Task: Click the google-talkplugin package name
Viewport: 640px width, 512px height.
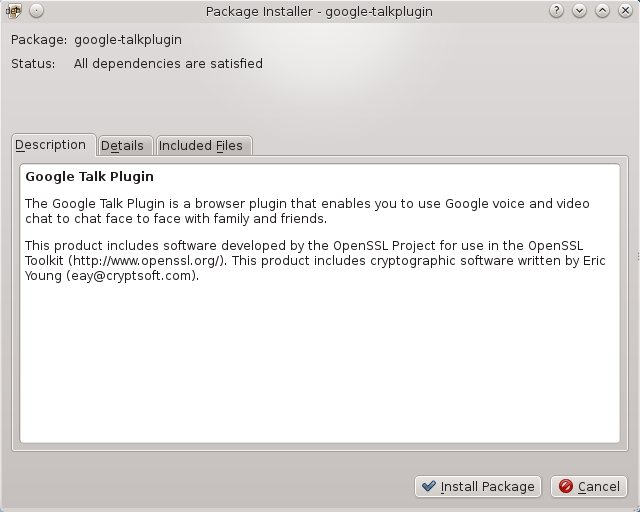Action: (128, 40)
